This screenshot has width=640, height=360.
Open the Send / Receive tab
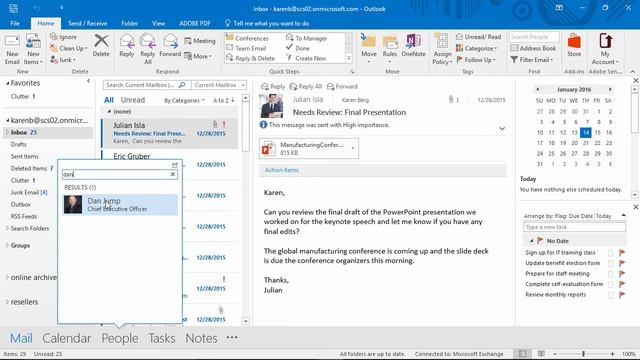coord(87,23)
